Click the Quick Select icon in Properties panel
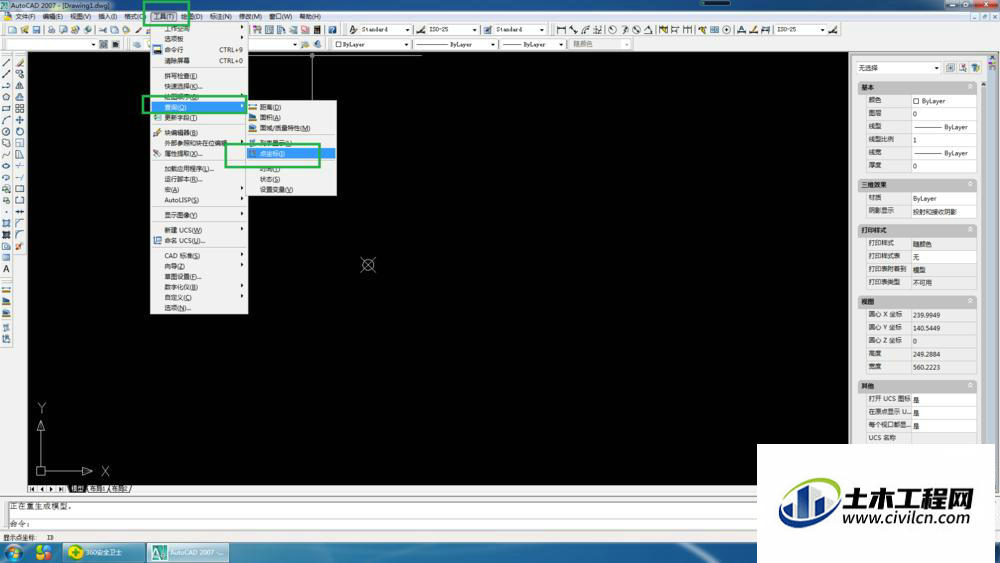The height and width of the screenshot is (563, 1000). (975, 68)
